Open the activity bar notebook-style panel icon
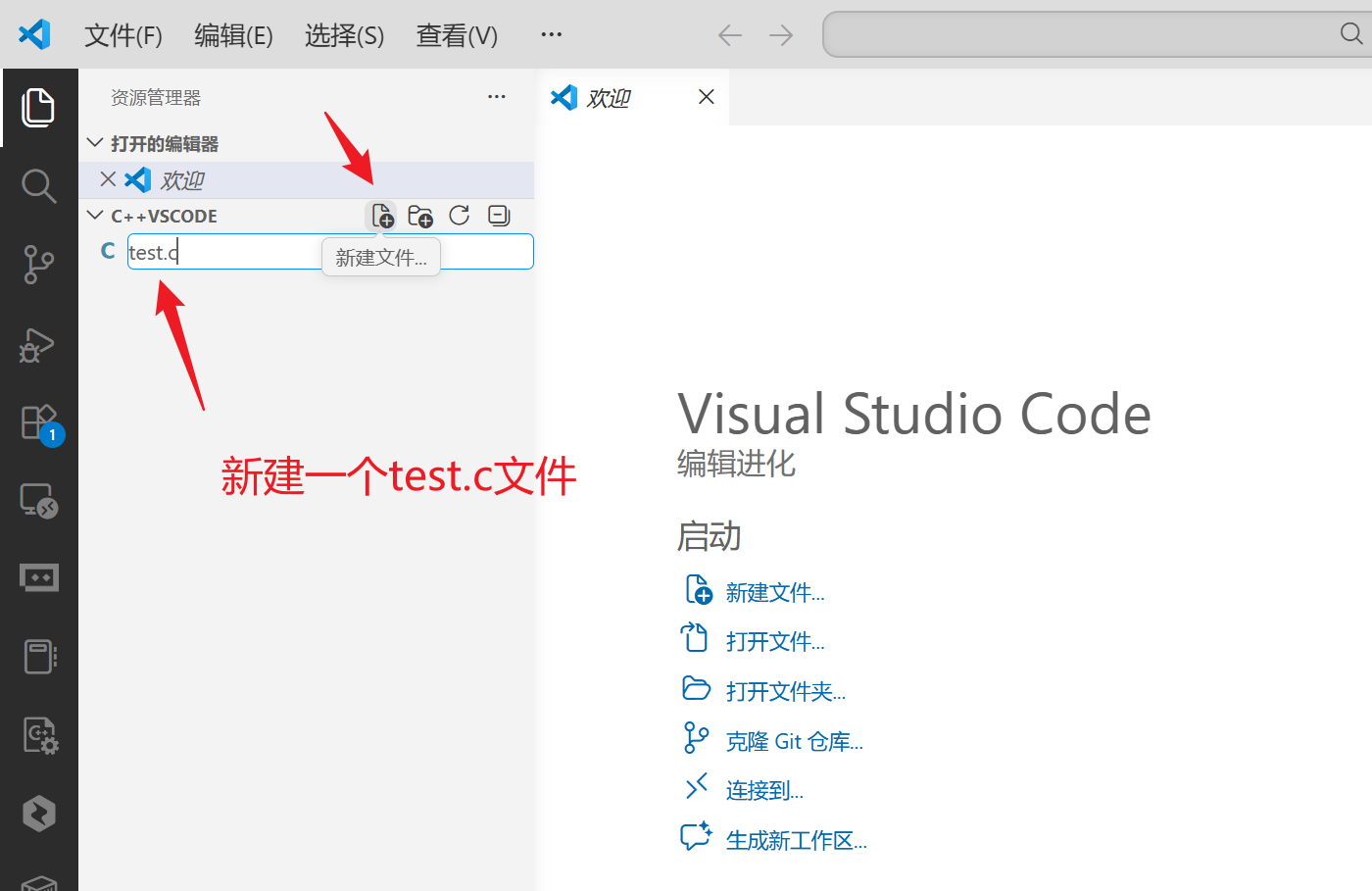 click(39, 657)
